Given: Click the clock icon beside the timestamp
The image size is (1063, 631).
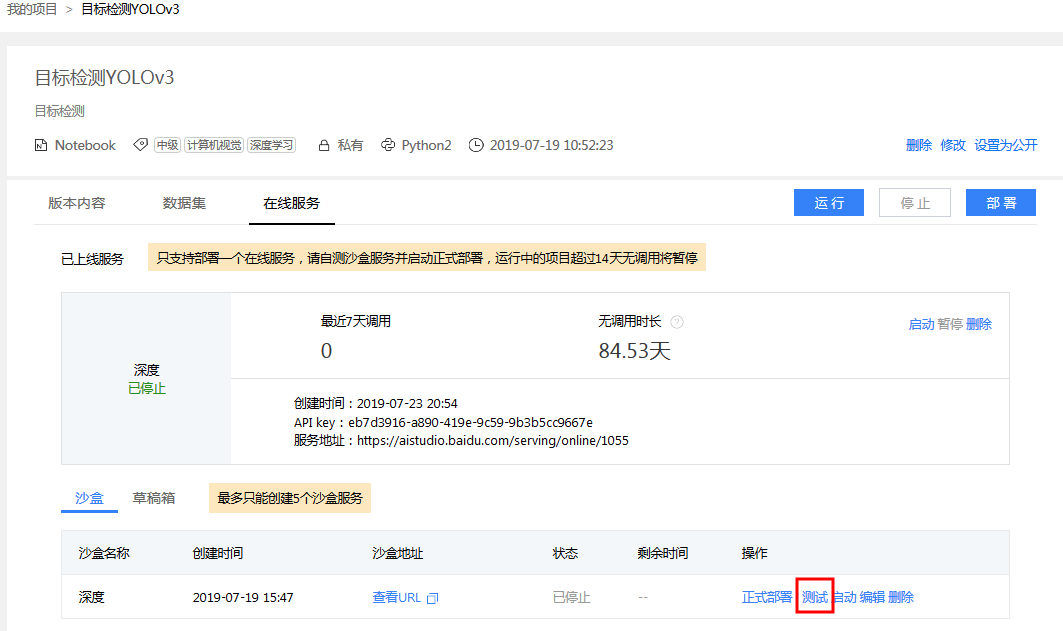Looking at the screenshot, I should coord(476,145).
